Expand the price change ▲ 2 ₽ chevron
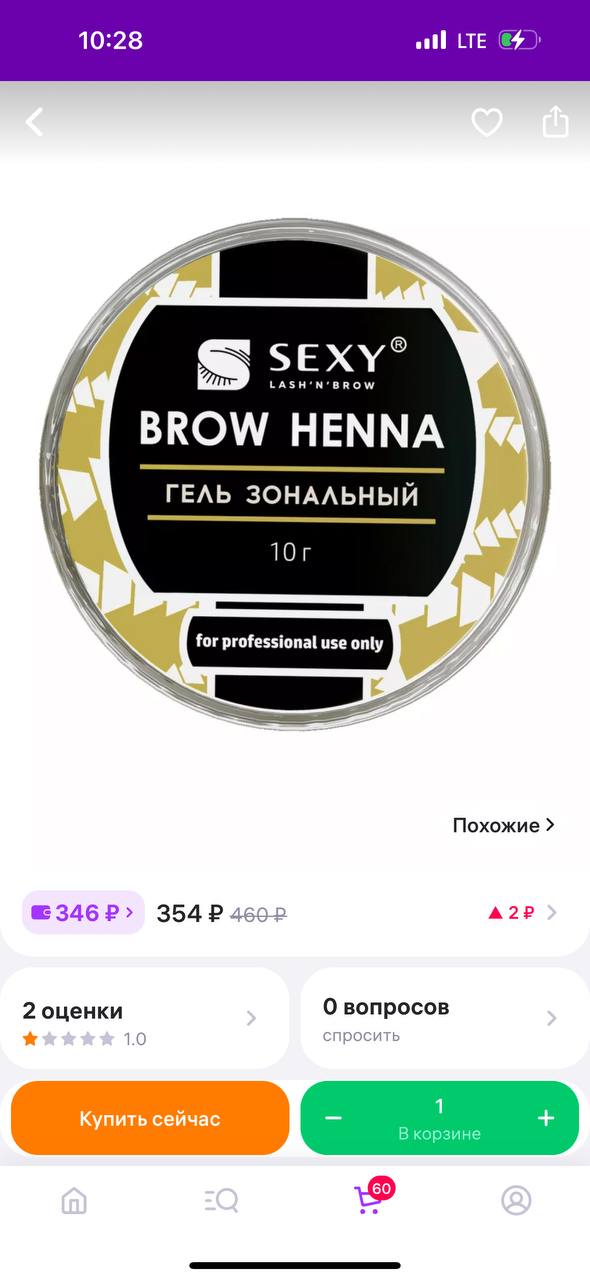 tap(552, 912)
